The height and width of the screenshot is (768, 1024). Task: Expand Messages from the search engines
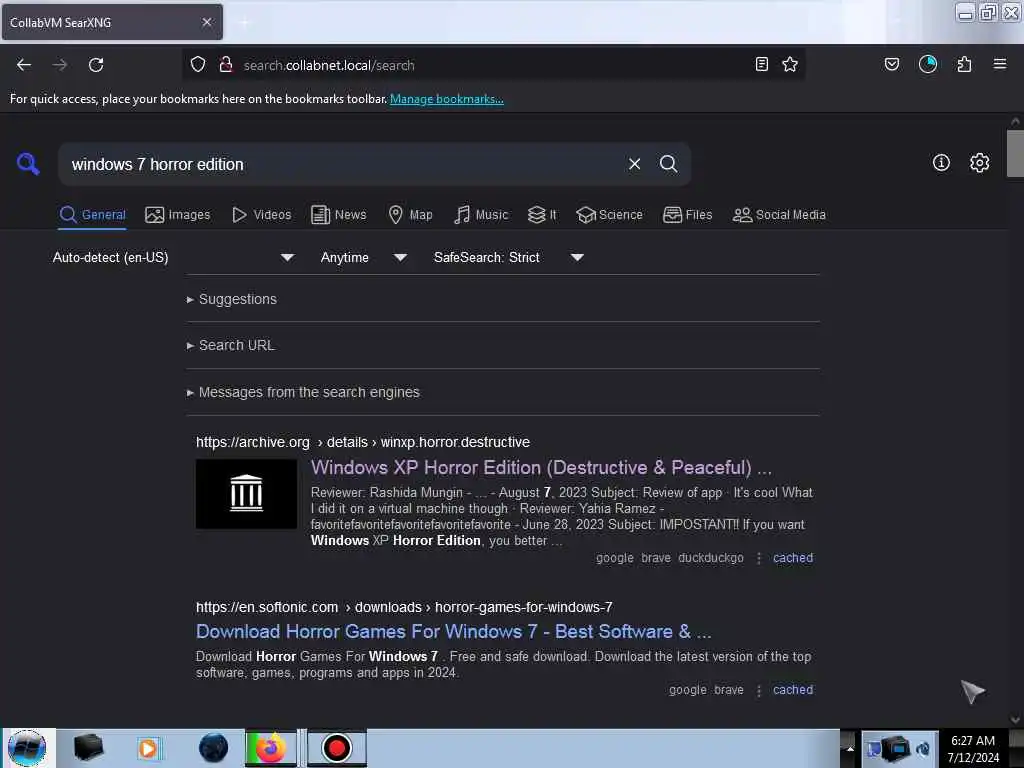pos(303,392)
